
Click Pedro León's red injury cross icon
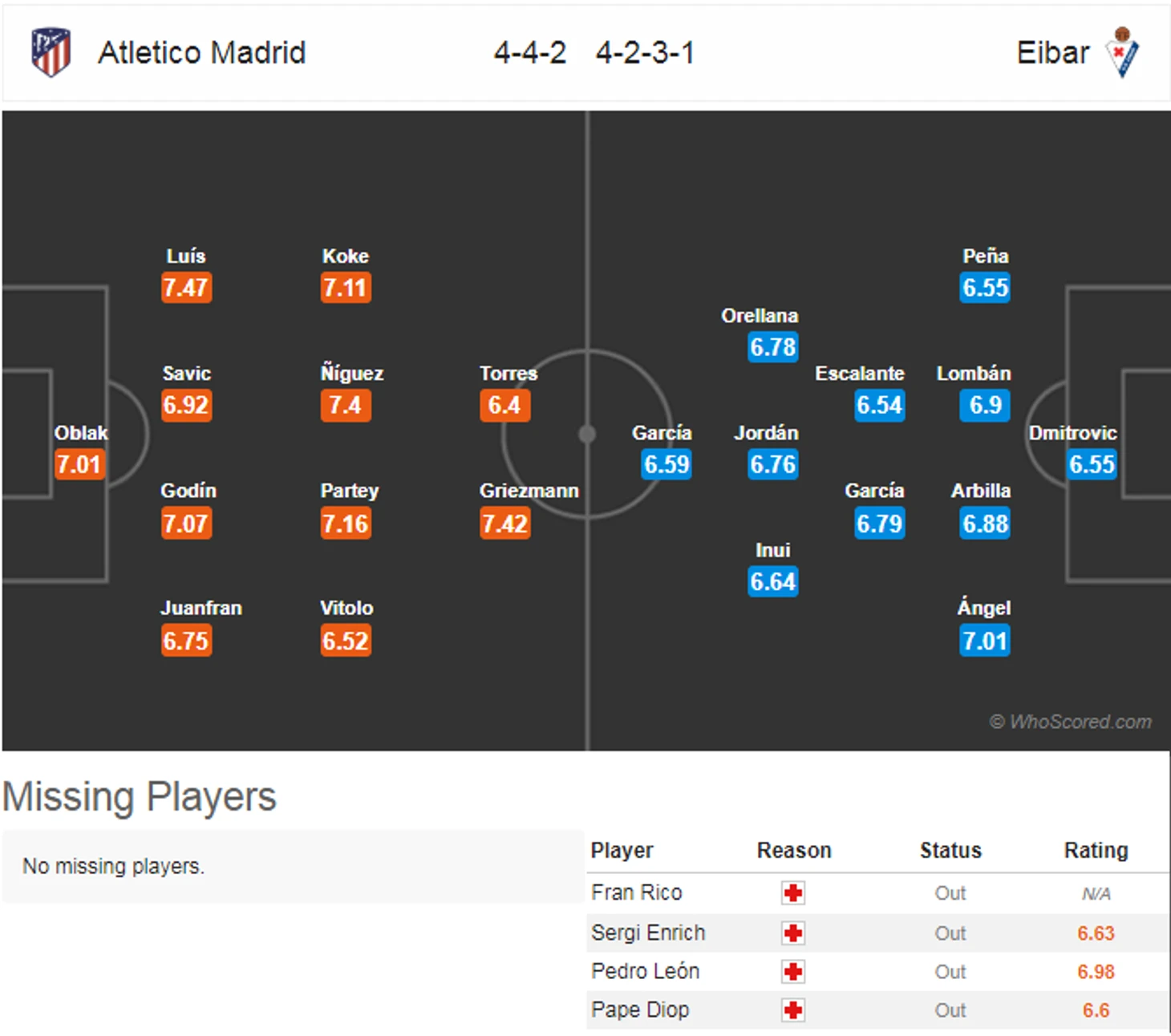pyautogui.click(x=793, y=972)
